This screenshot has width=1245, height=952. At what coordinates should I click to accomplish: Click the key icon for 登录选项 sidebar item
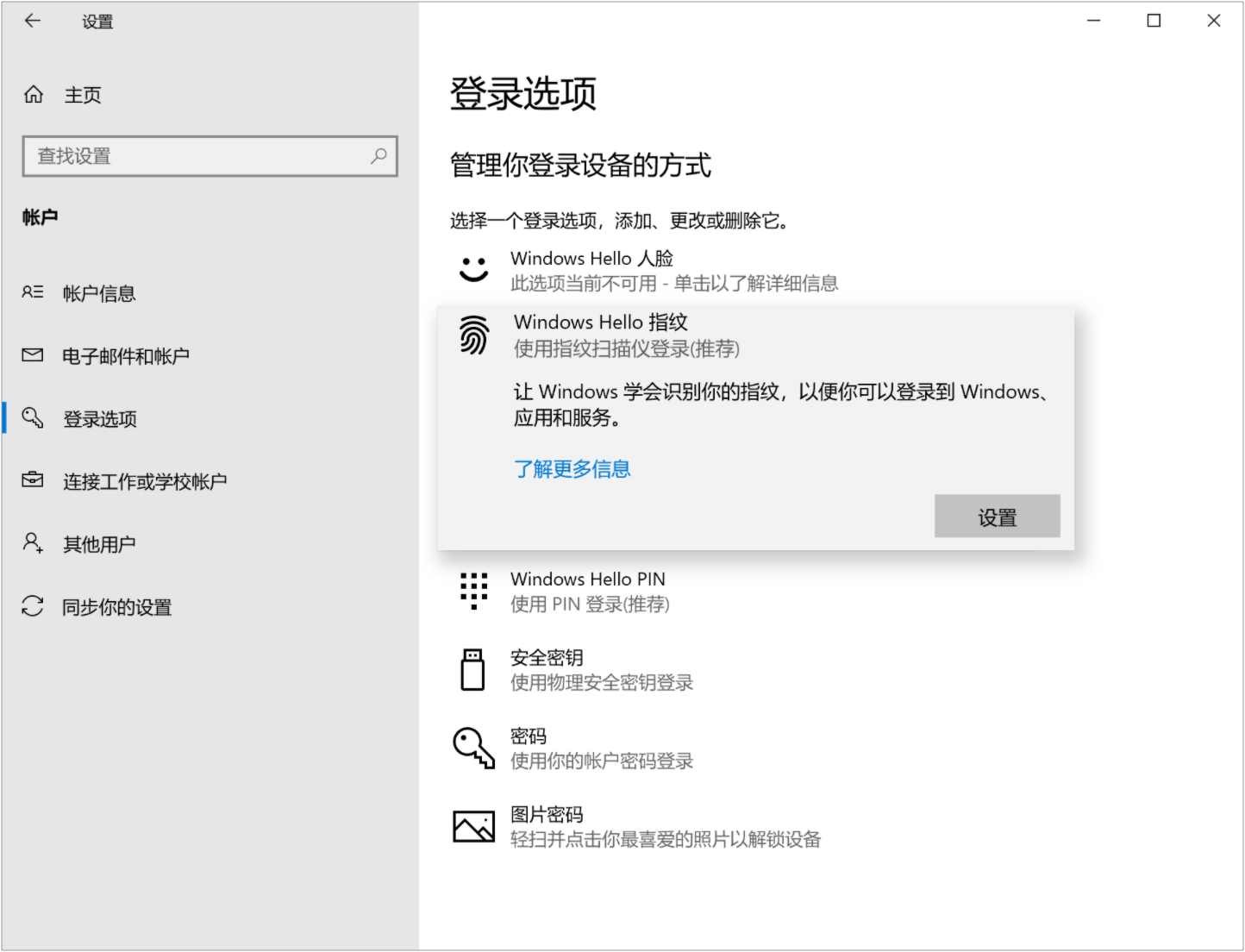33,418
